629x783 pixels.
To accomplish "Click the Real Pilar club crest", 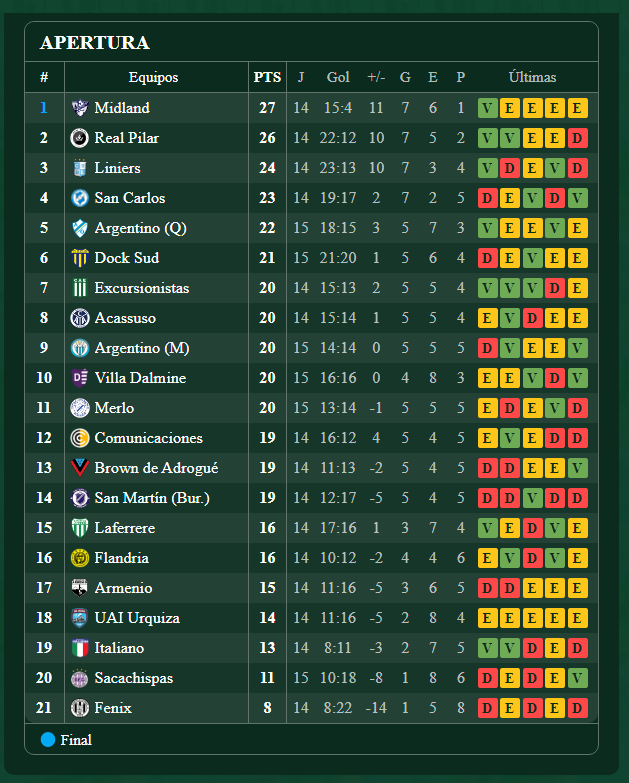I will point(80,138).
